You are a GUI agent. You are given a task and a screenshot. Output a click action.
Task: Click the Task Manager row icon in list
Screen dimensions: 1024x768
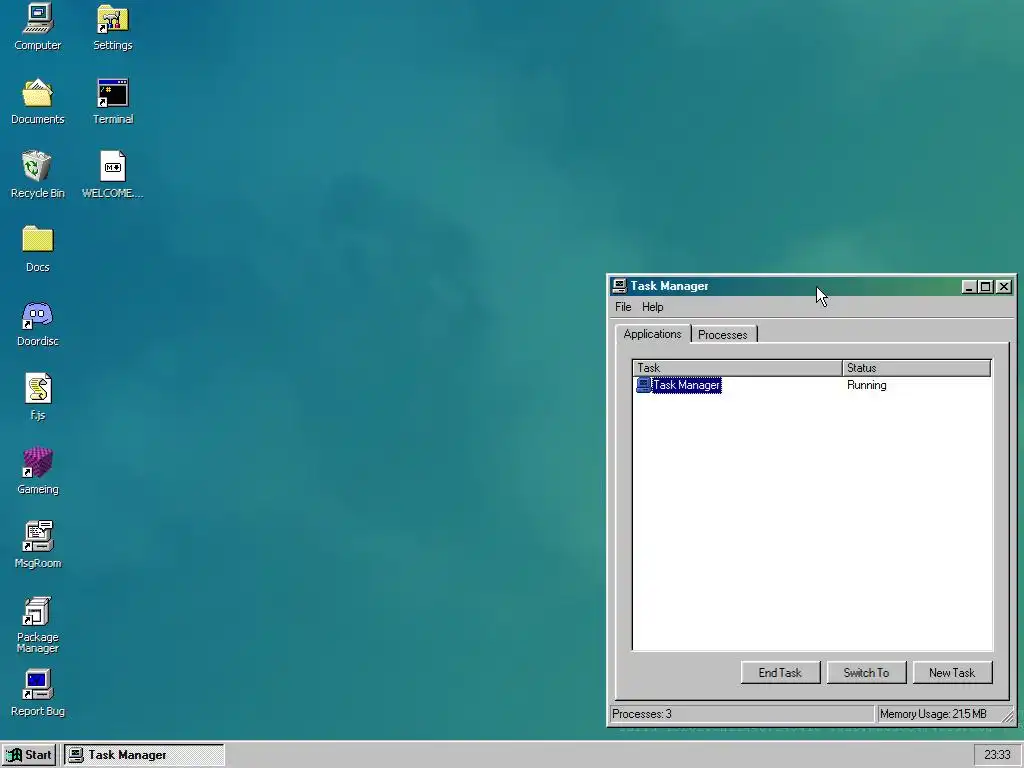(643, 385)
